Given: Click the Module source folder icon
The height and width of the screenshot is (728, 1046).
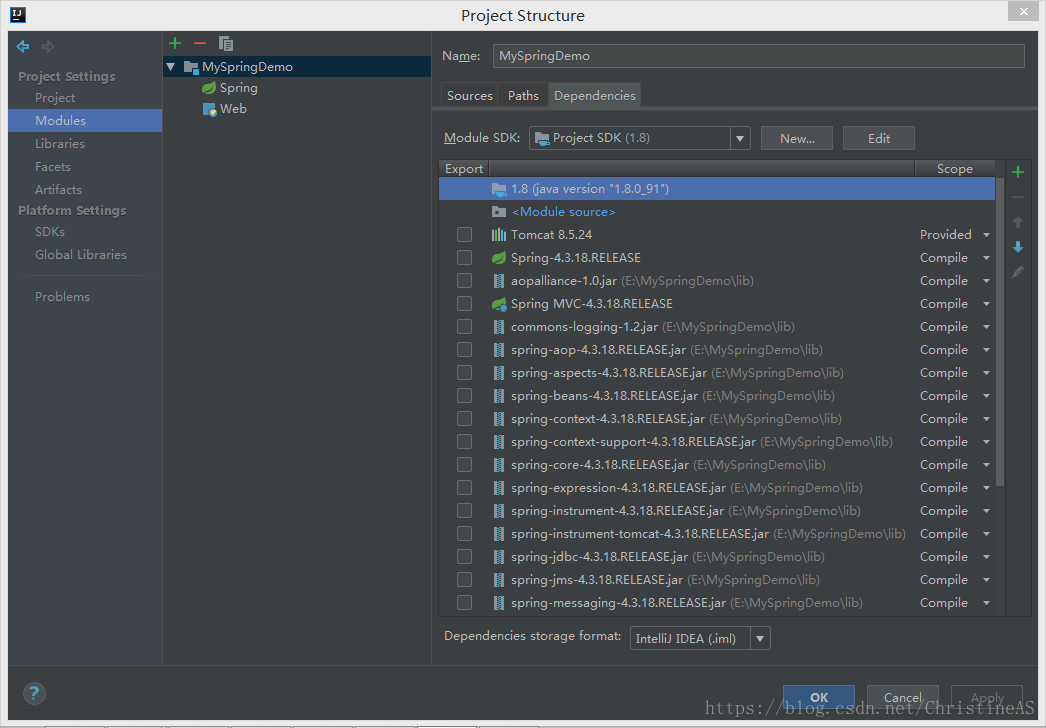Looking at the screenshot, I should [x=499, y=212].
